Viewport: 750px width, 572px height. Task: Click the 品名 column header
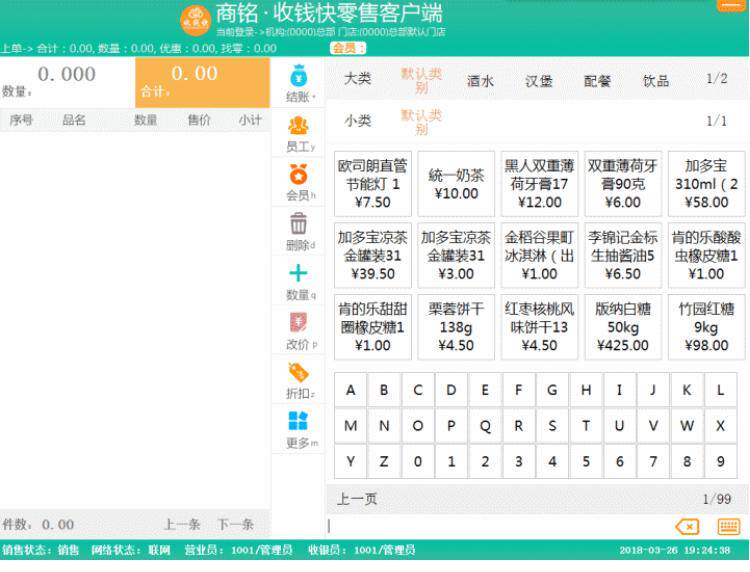[74, 120]
